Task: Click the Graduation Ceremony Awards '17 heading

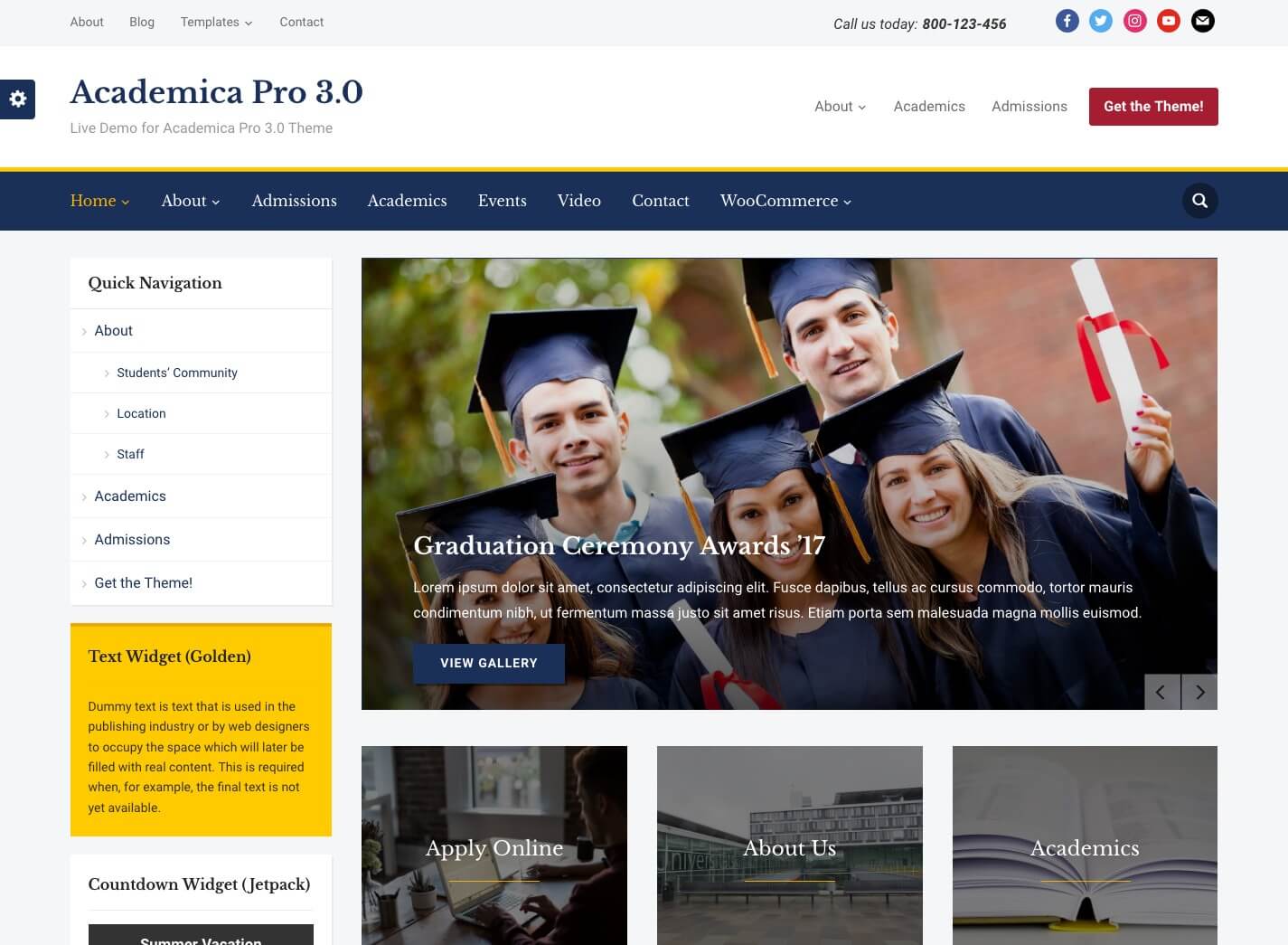Action: [619, 546]
